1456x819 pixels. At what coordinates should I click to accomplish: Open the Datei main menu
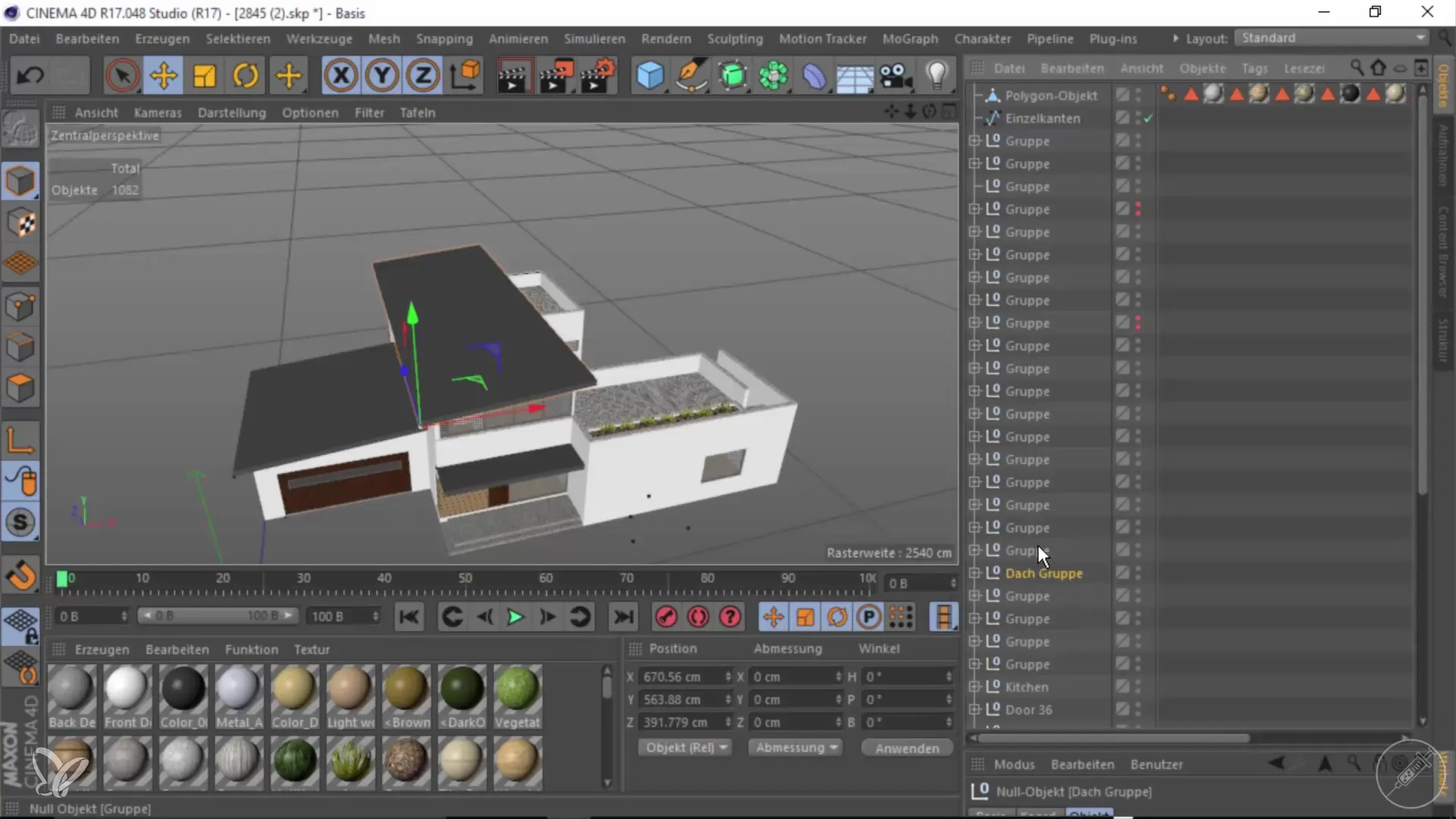click(24, 39)
